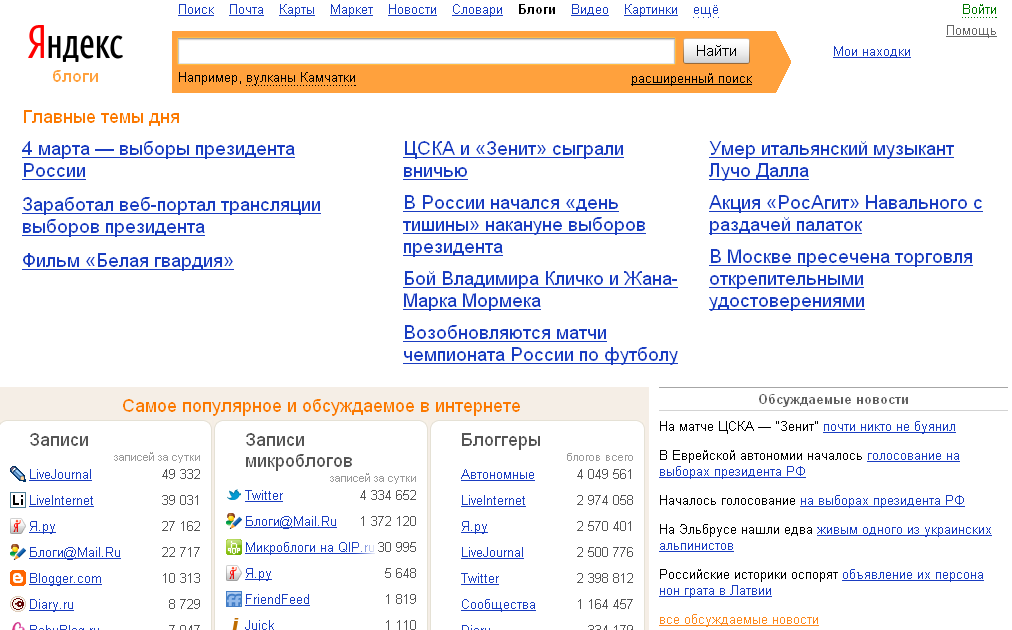Click example query 'вулканы Камчатки'

[x=301, y=78]
